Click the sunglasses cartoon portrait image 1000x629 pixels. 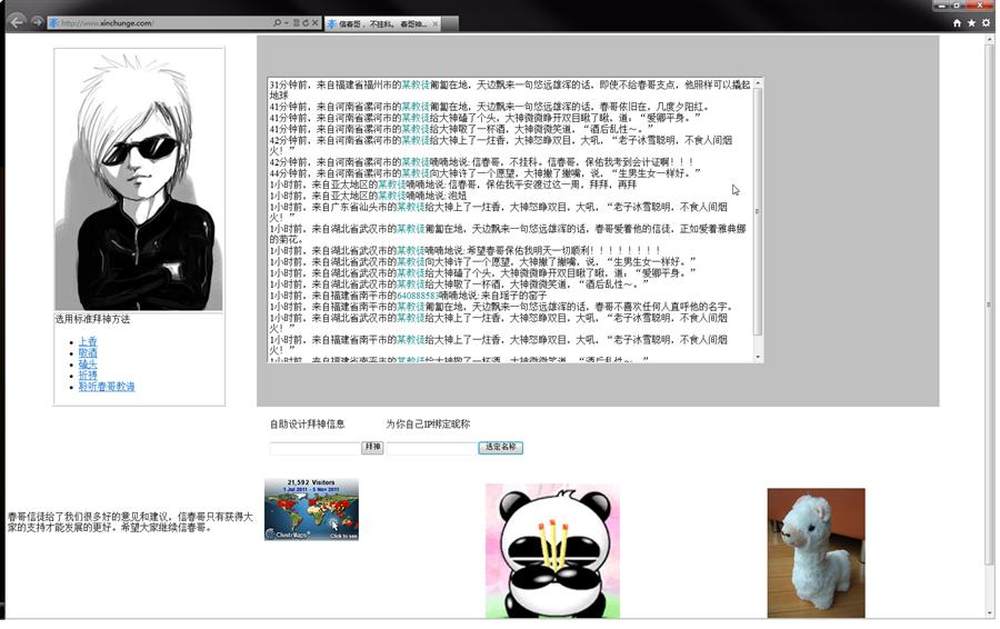(x=139, y=180)
